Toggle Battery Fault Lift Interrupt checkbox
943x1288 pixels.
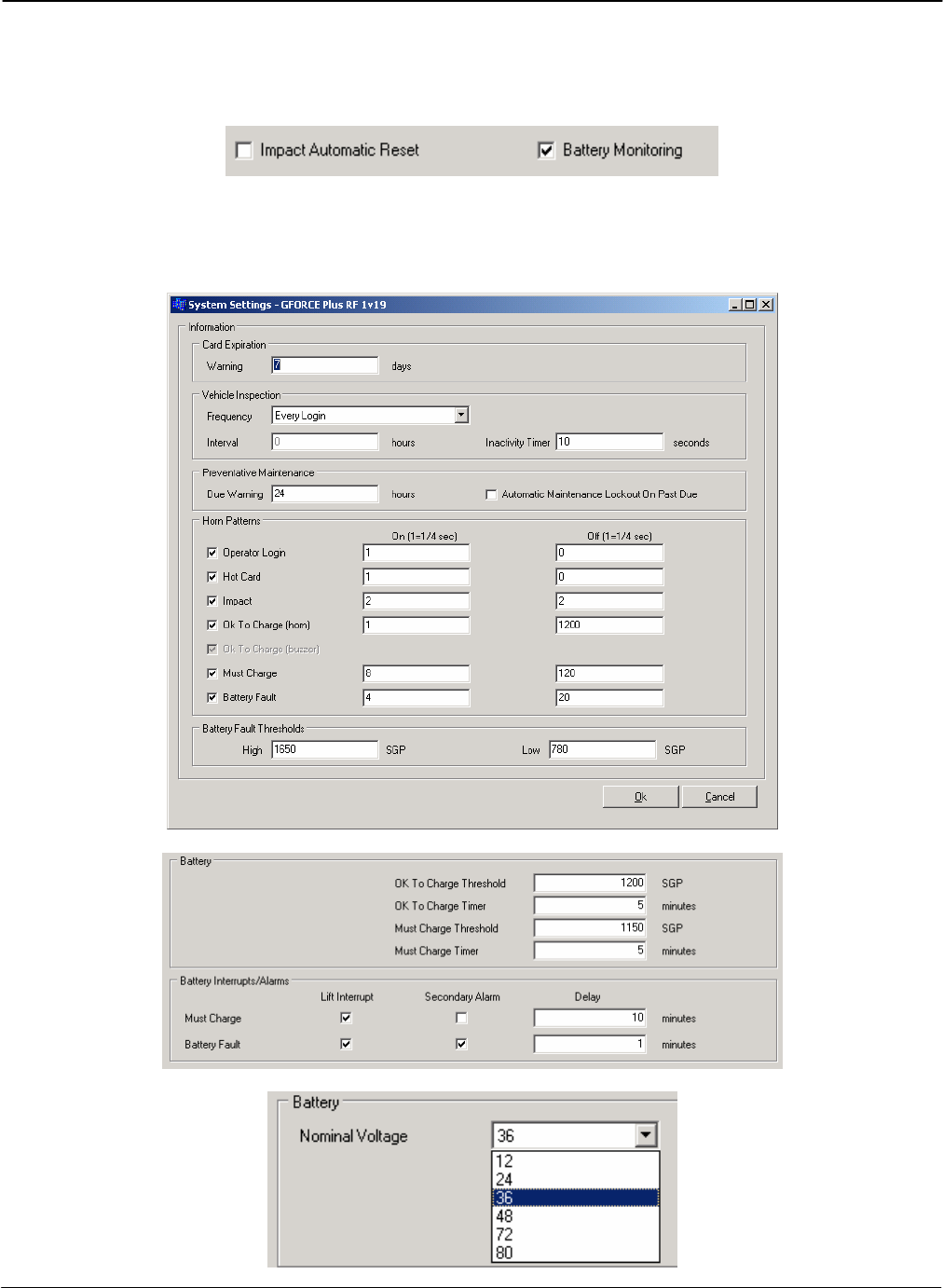click(x=346, y=1044)
